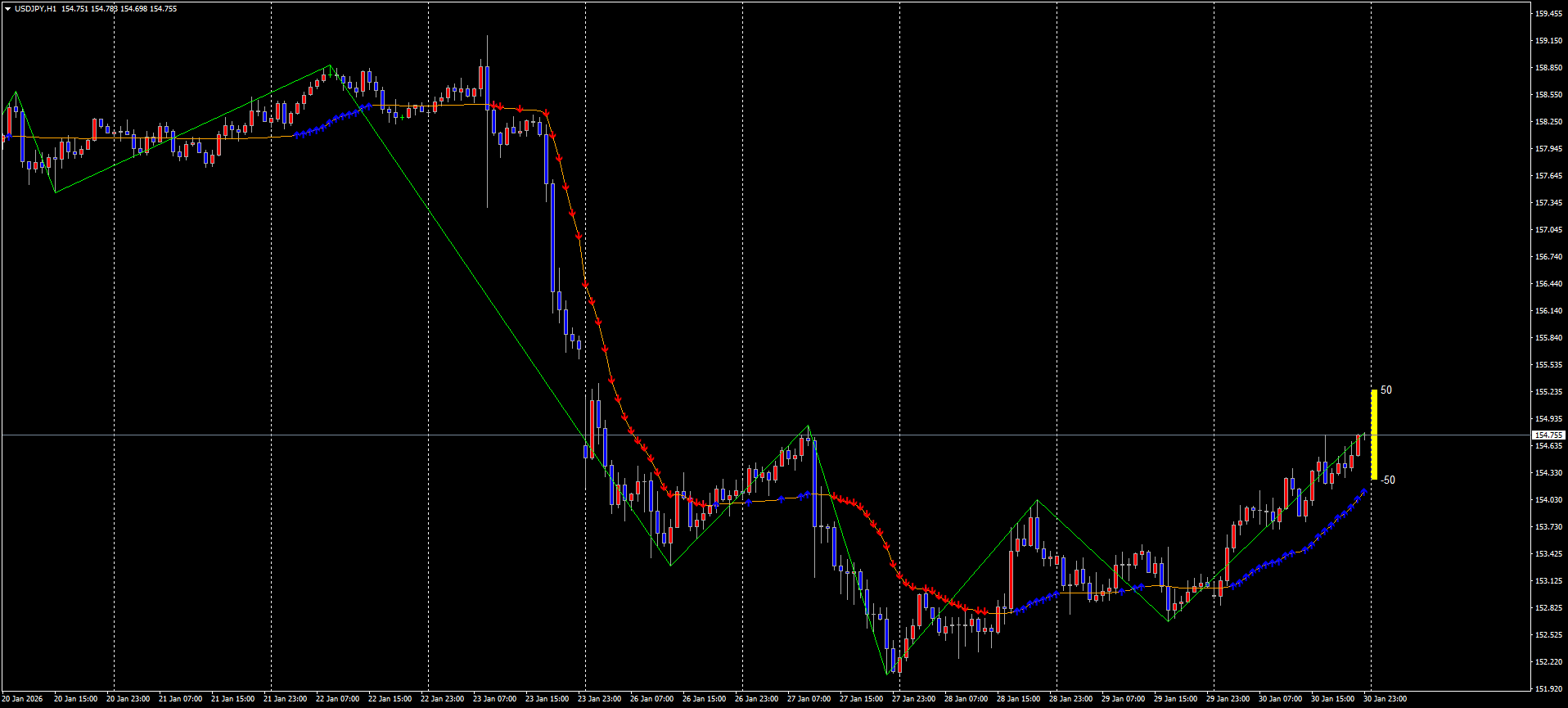Screen dimensions: 1568x708
Task: Click the 27 Jan 07:00 time label
Action: [808, 699]
